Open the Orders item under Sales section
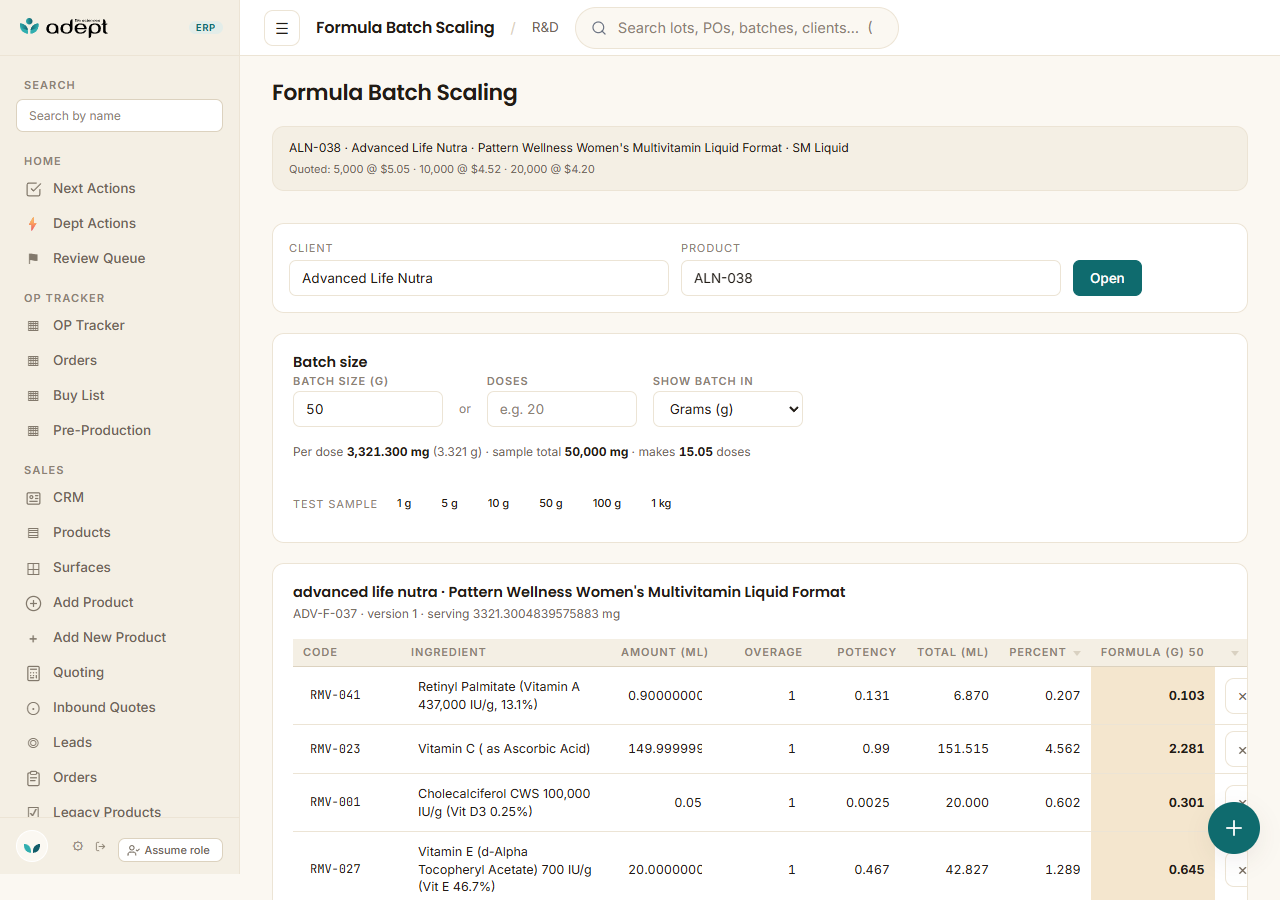Viewport: 1280px width, 900px height. [120, 778]
